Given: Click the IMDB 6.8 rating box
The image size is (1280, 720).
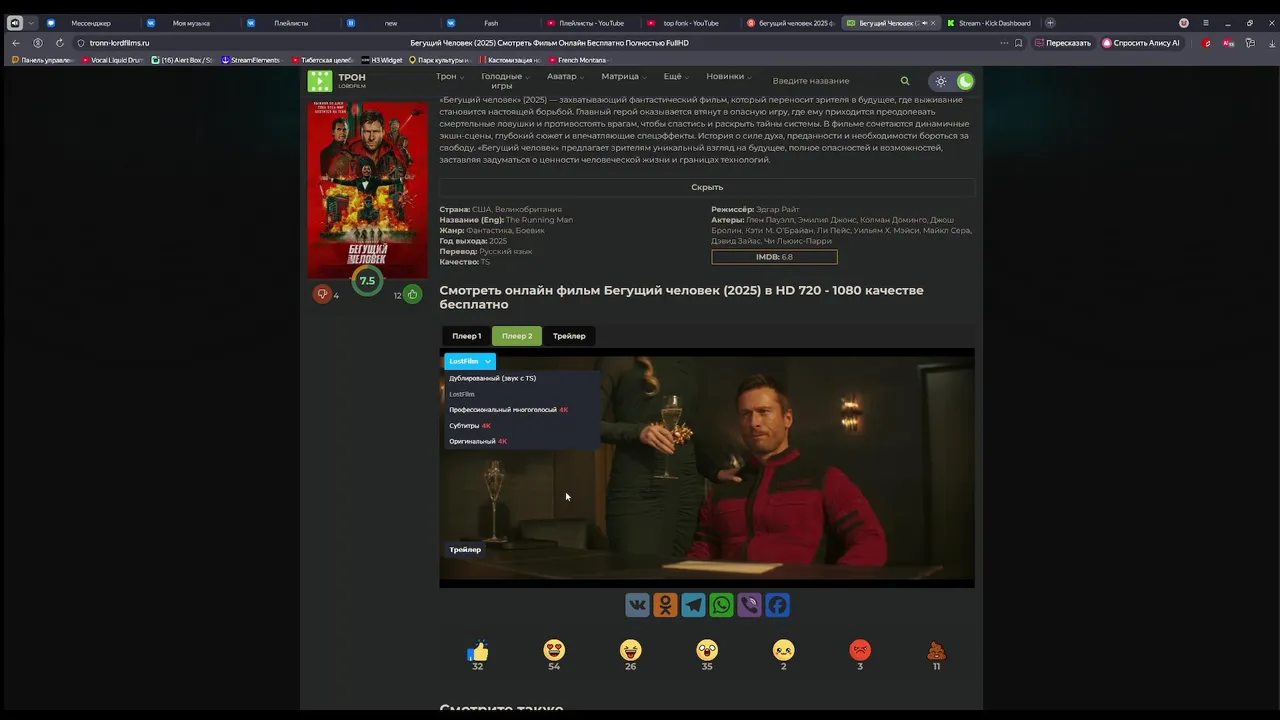Looking at the screenshot, I should (x=774, y=257).
